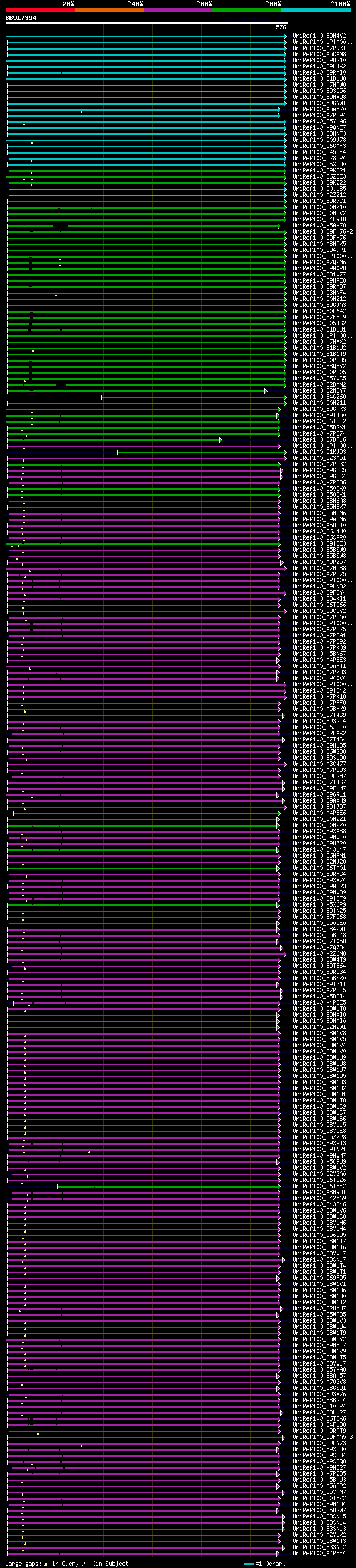Screen dimensions: 356x1568
Task: Select the query ID BB917394
Action: [21, 18]
